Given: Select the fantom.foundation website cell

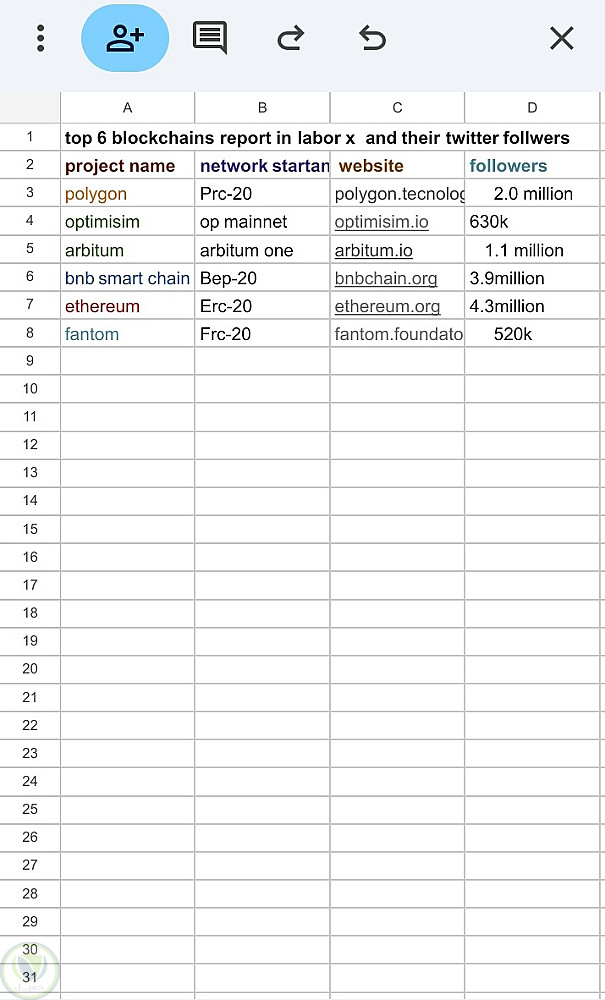Looking at the screenshot, I should pos(397,334).
